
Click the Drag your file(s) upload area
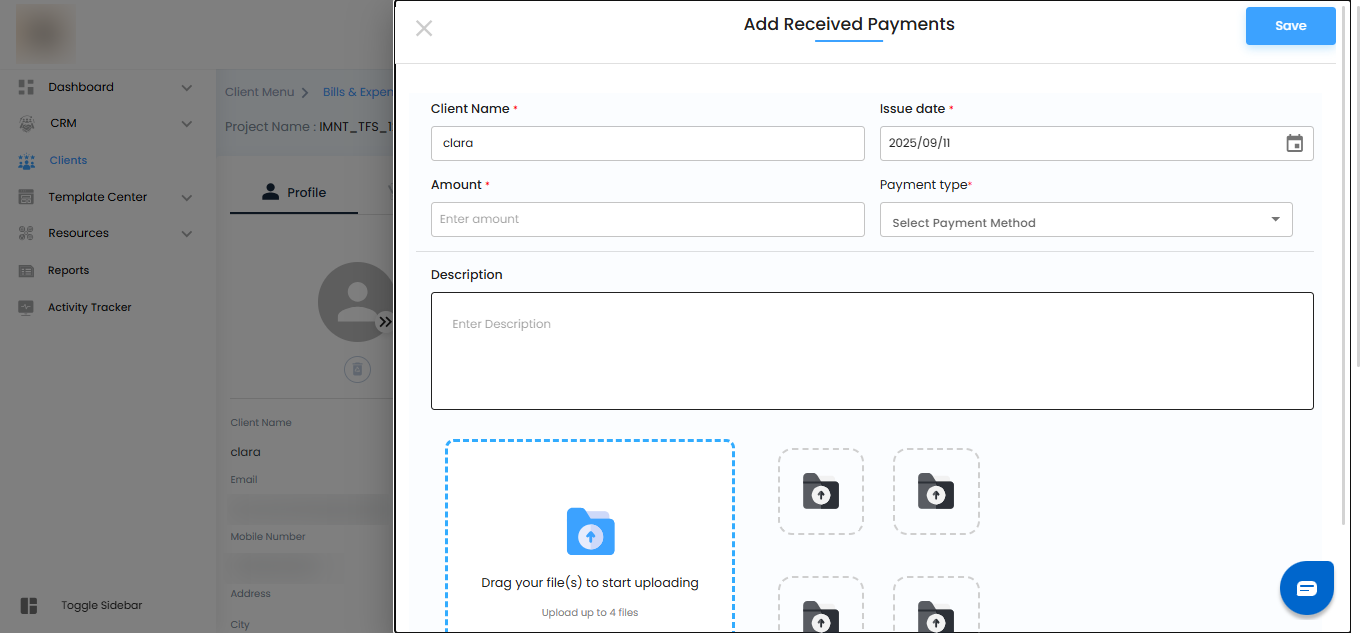coord(590,537)
